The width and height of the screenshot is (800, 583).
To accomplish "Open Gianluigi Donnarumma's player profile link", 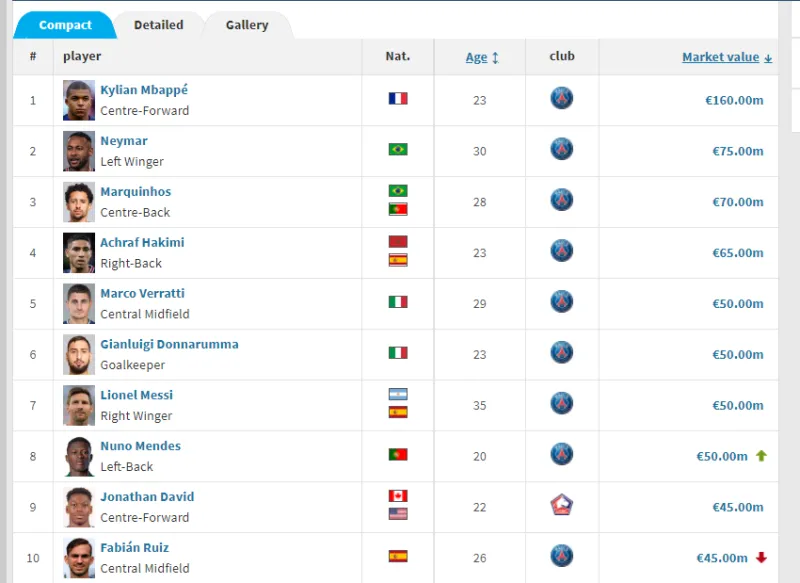I will pyautogui.click(x=169, y=344).
